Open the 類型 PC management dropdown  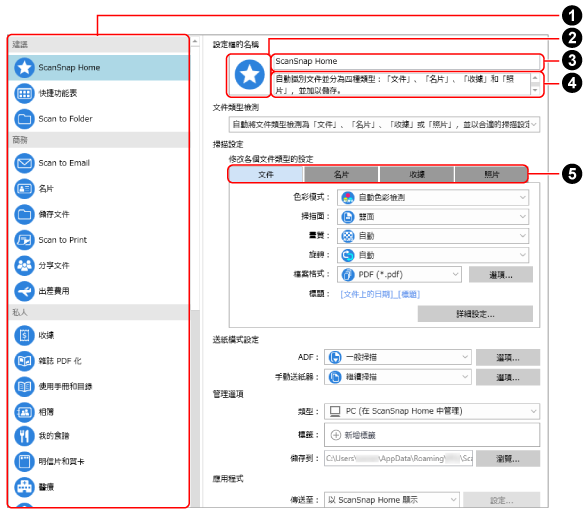tap(432, 411)
